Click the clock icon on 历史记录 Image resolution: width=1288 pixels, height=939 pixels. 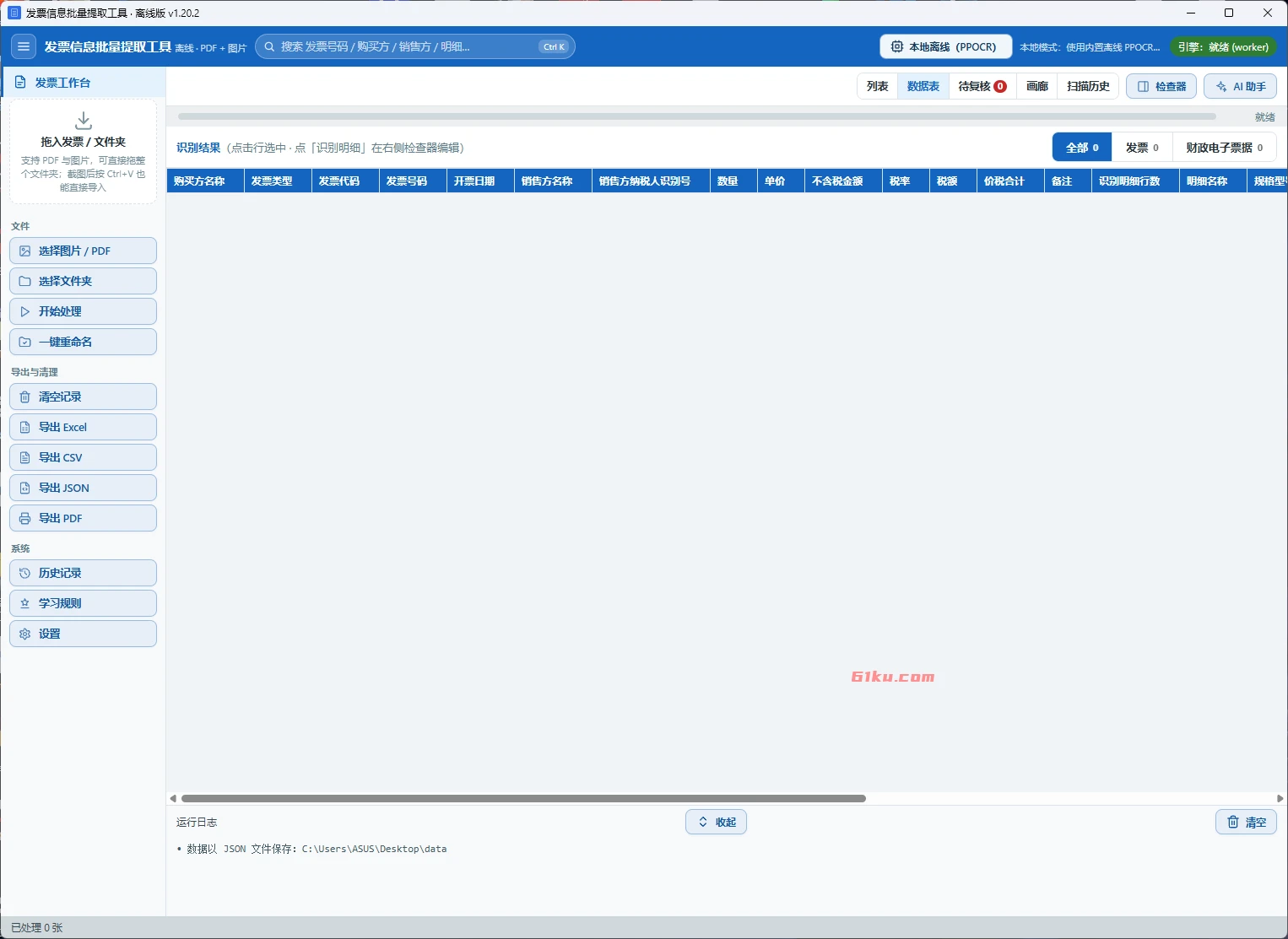tap(25, 574)
